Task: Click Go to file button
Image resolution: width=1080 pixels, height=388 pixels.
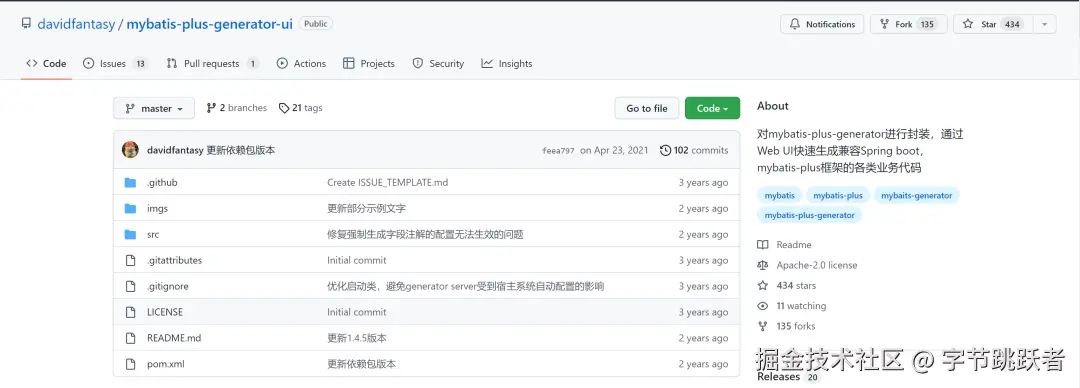Action: coord(647,108)
